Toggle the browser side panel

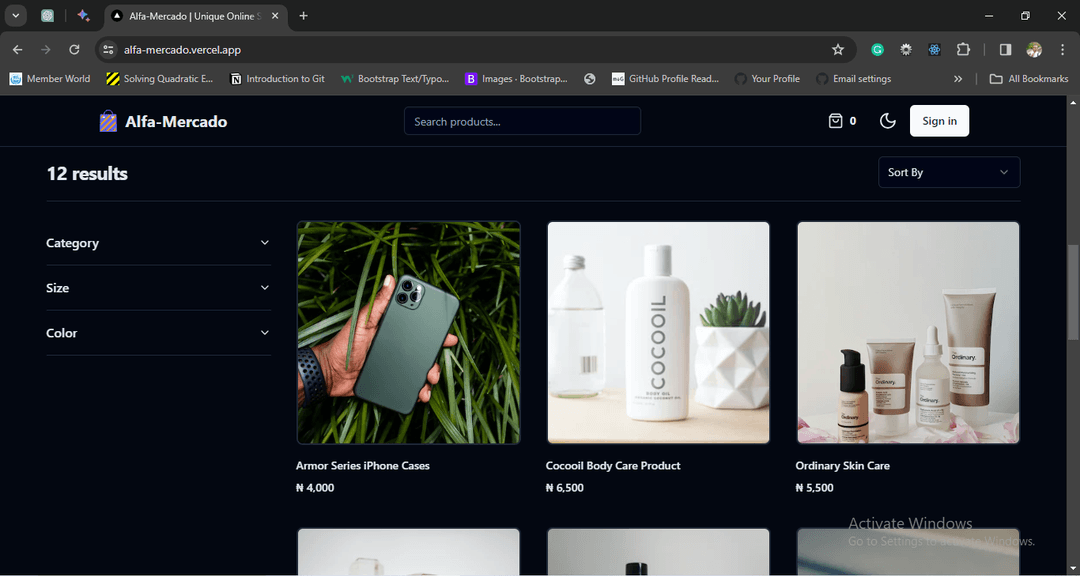[x=1005, y=50]
